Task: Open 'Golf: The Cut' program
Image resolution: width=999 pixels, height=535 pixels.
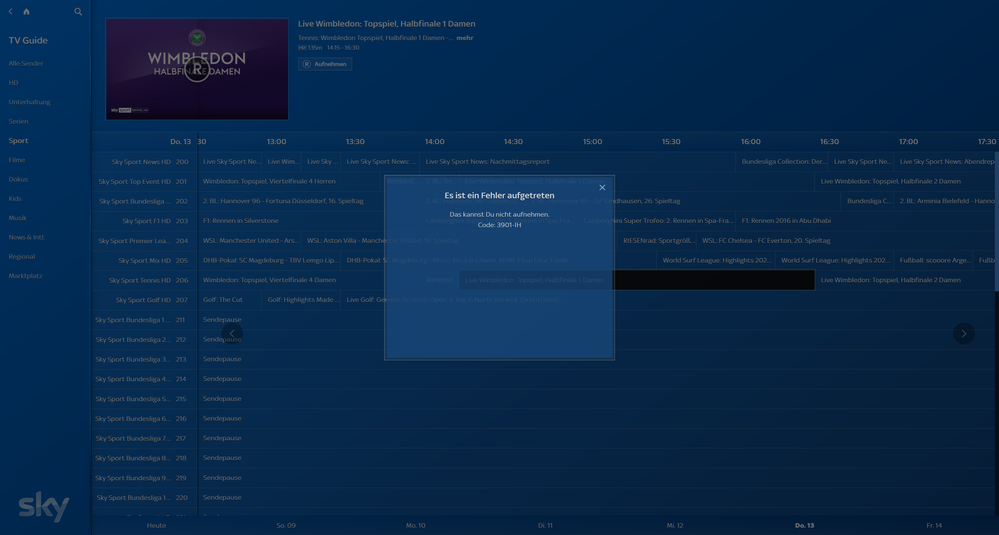Action: pyautogui.click(x=230, y=300)
